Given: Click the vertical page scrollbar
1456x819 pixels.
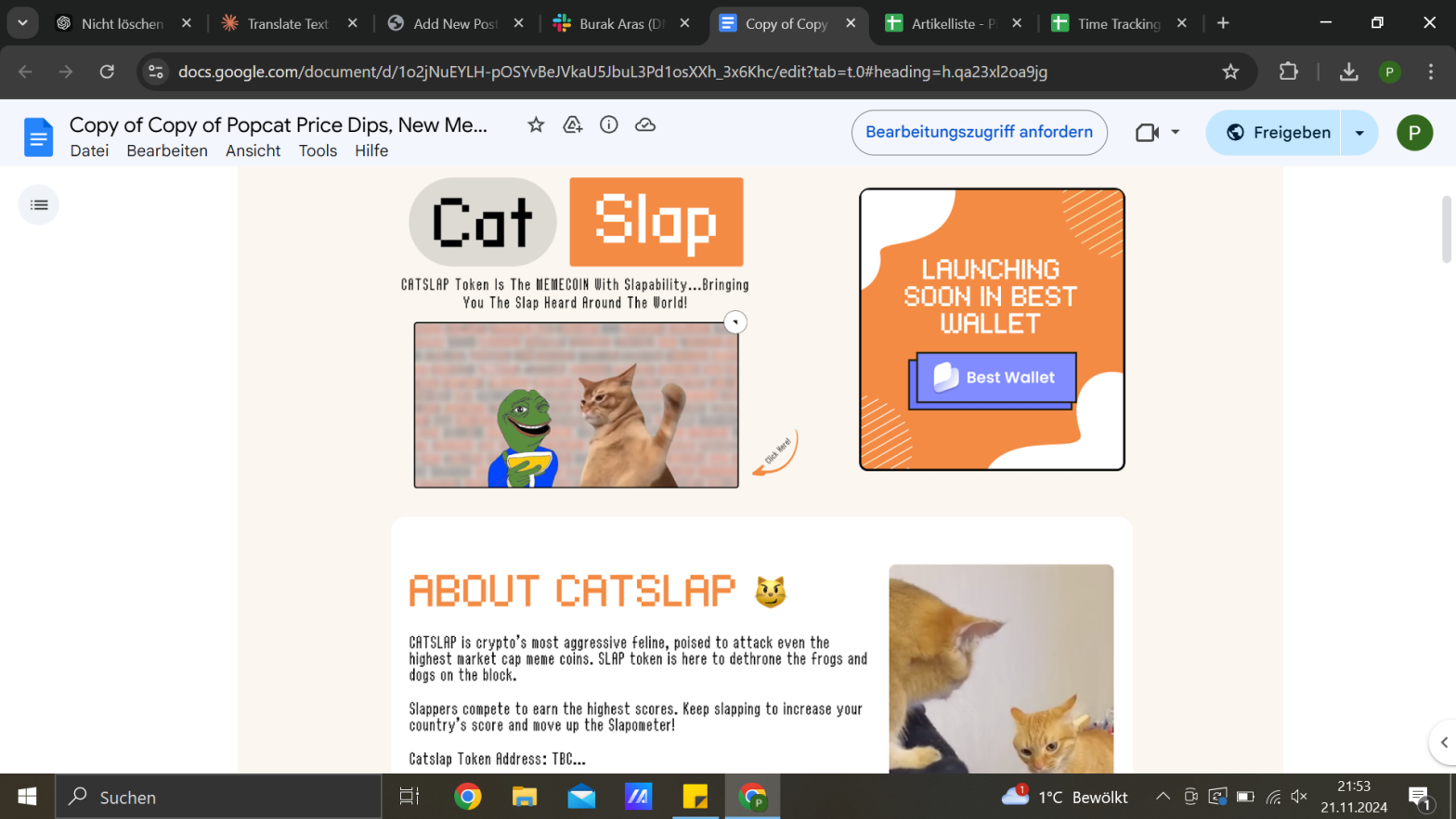Looking at the screenshot, I should [1446, 229].
